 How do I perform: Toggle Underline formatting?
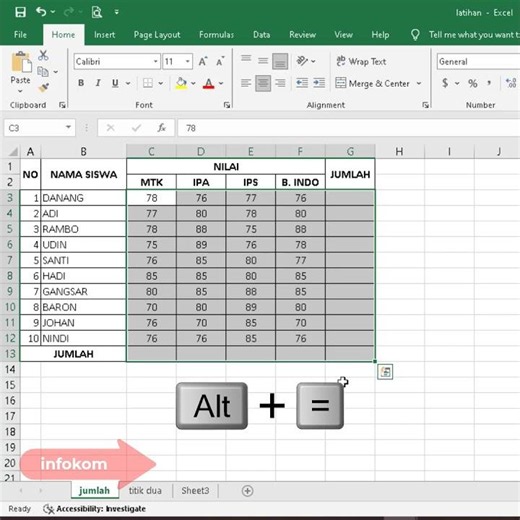pos(115,83)
